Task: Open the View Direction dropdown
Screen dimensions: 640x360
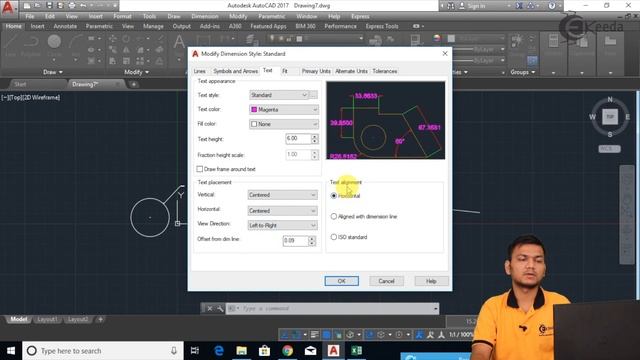Action: 282,225
